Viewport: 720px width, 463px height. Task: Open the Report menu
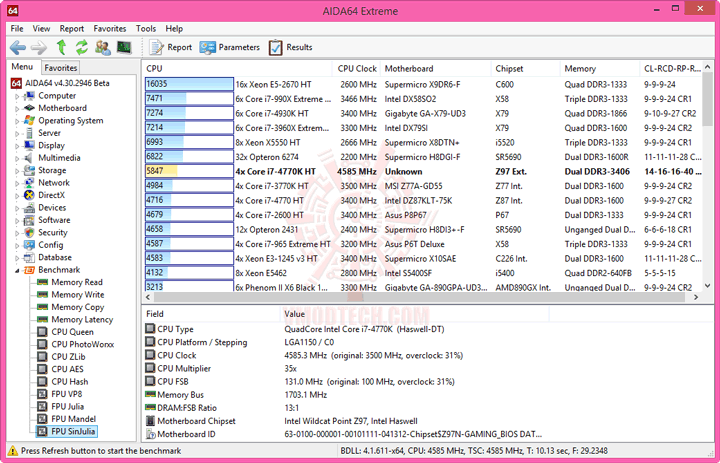[x=72, y=28]
